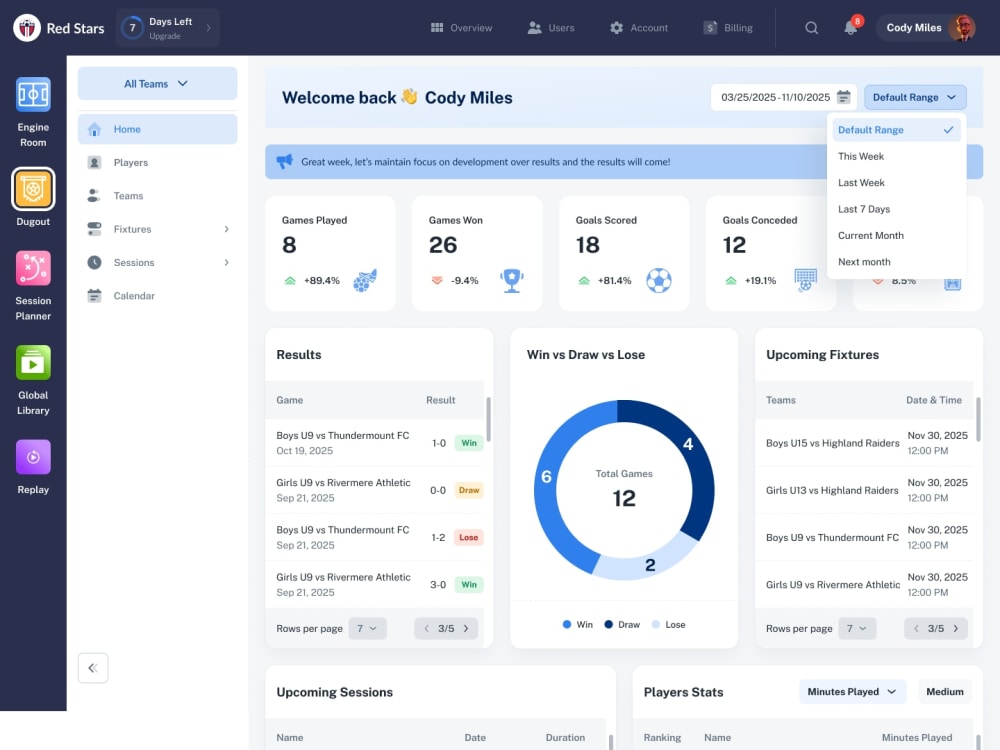This screenshot has height=750, width=1000.
Task: Click the Upcoming Fixtures scrollbar
Action: (978, 419)
